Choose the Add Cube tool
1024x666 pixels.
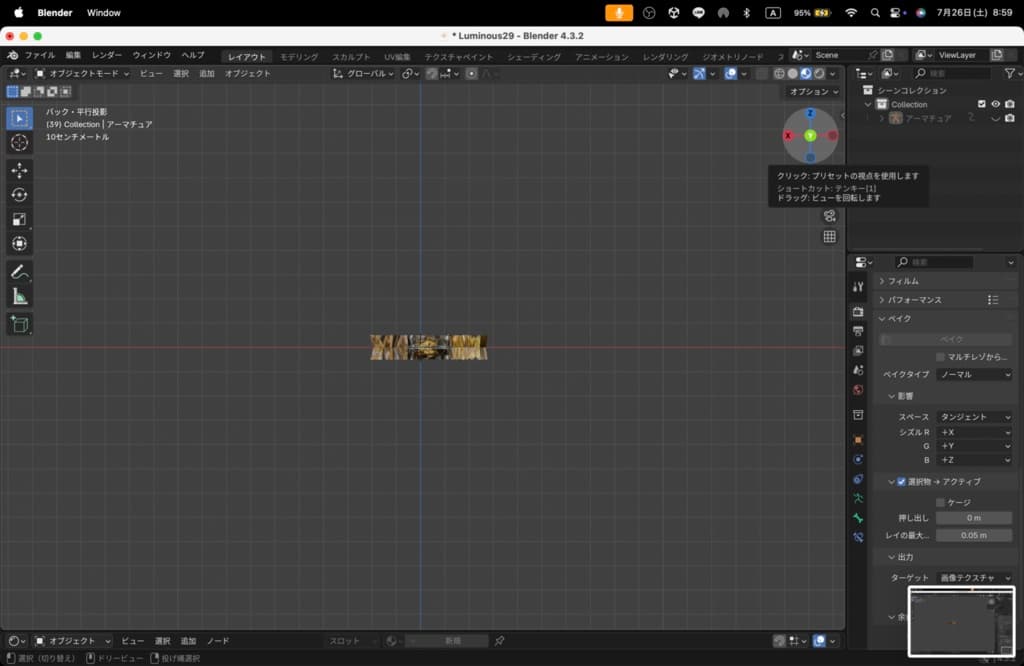pyautogui.click(x=19, y=324)
